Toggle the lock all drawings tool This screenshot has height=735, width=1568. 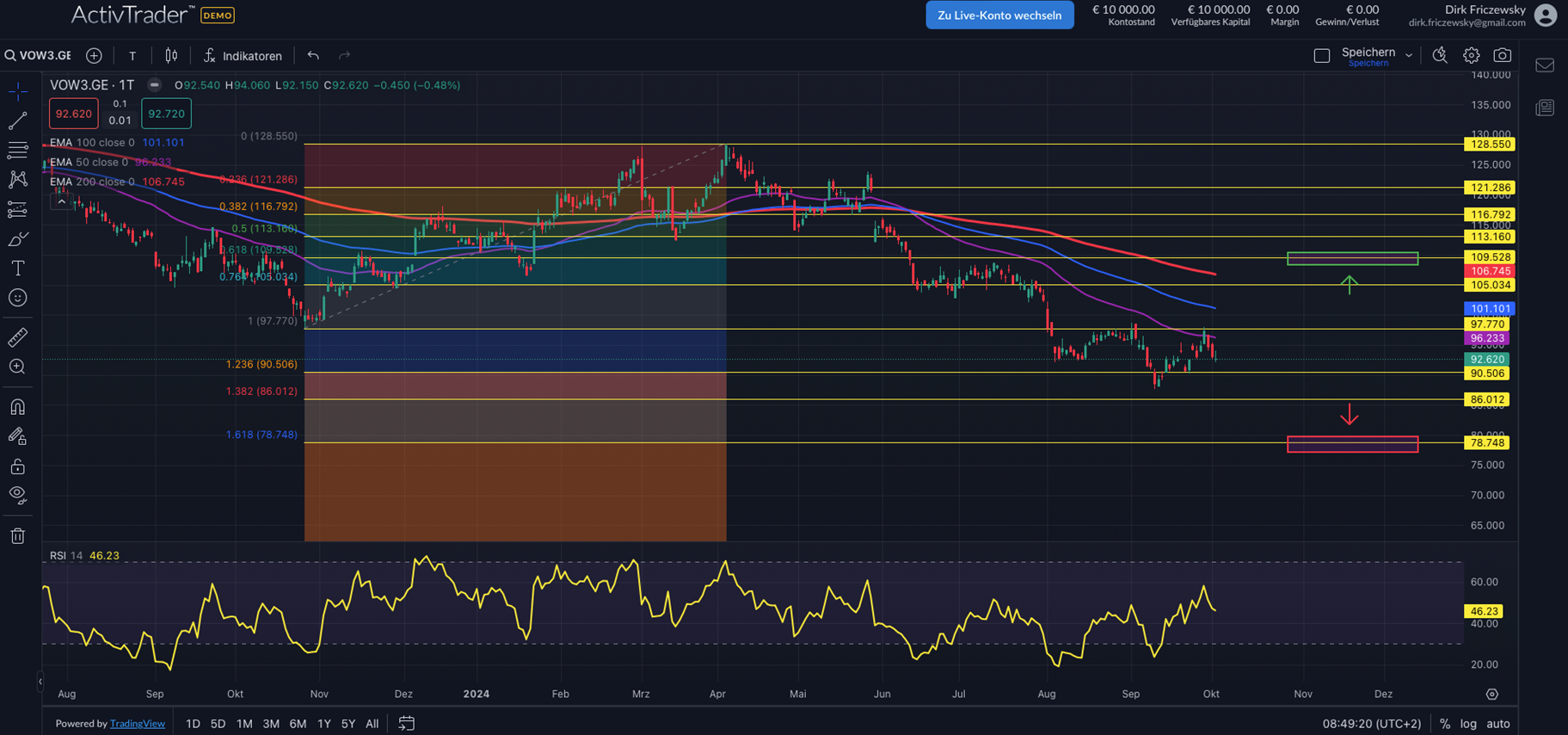point(17,466)
